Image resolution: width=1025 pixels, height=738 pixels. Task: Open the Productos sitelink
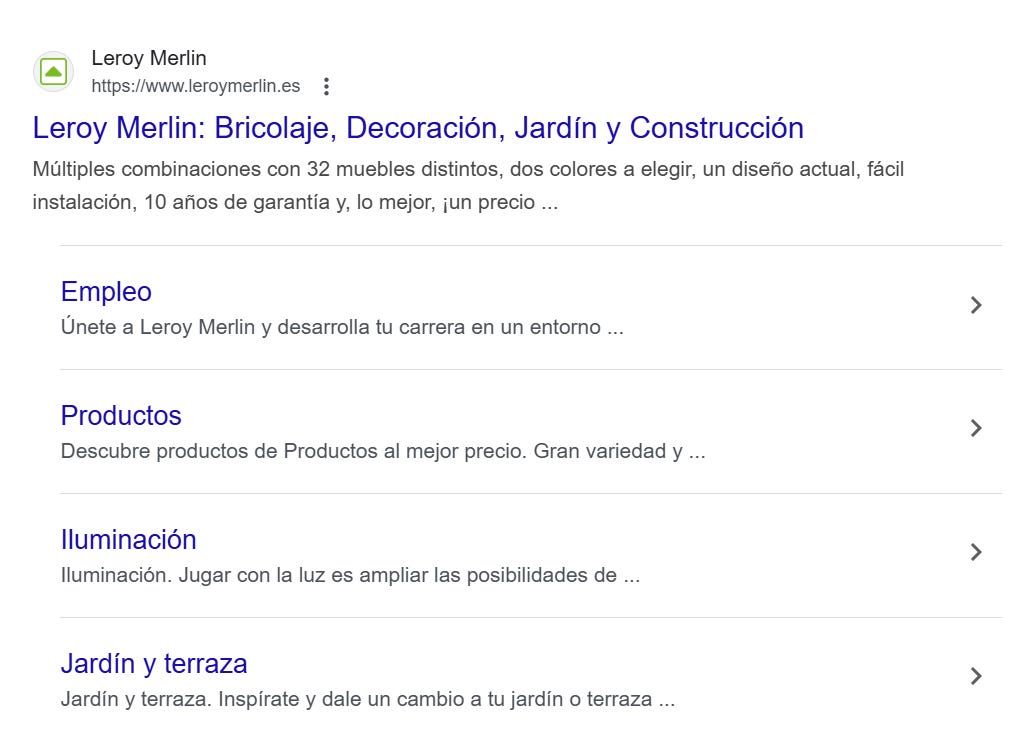121,416
